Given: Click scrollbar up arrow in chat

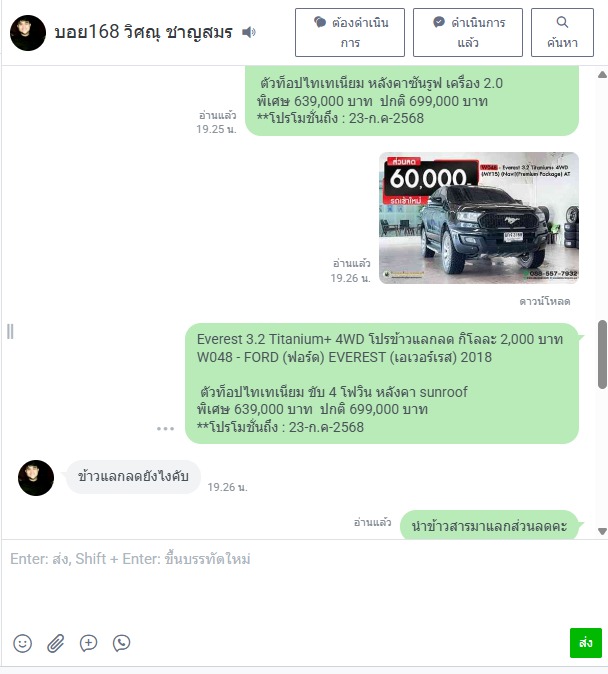Looking at the screenshot, I should pyautogui.click(x=602, y=75).
